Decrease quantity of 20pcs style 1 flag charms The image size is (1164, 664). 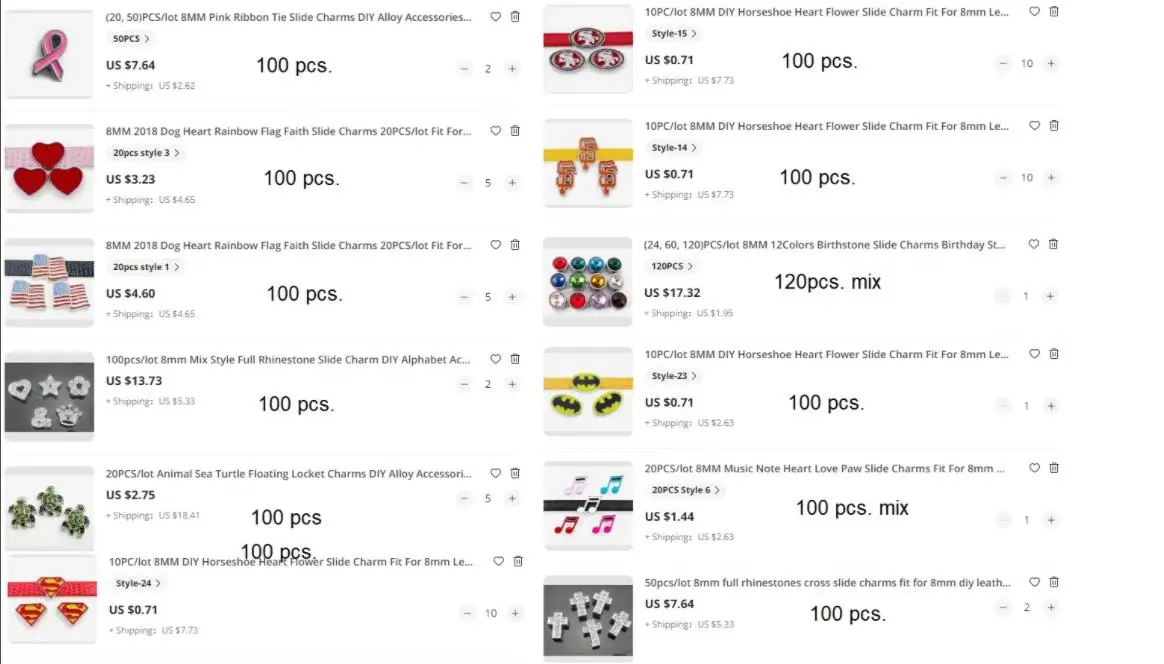(465, 297)
